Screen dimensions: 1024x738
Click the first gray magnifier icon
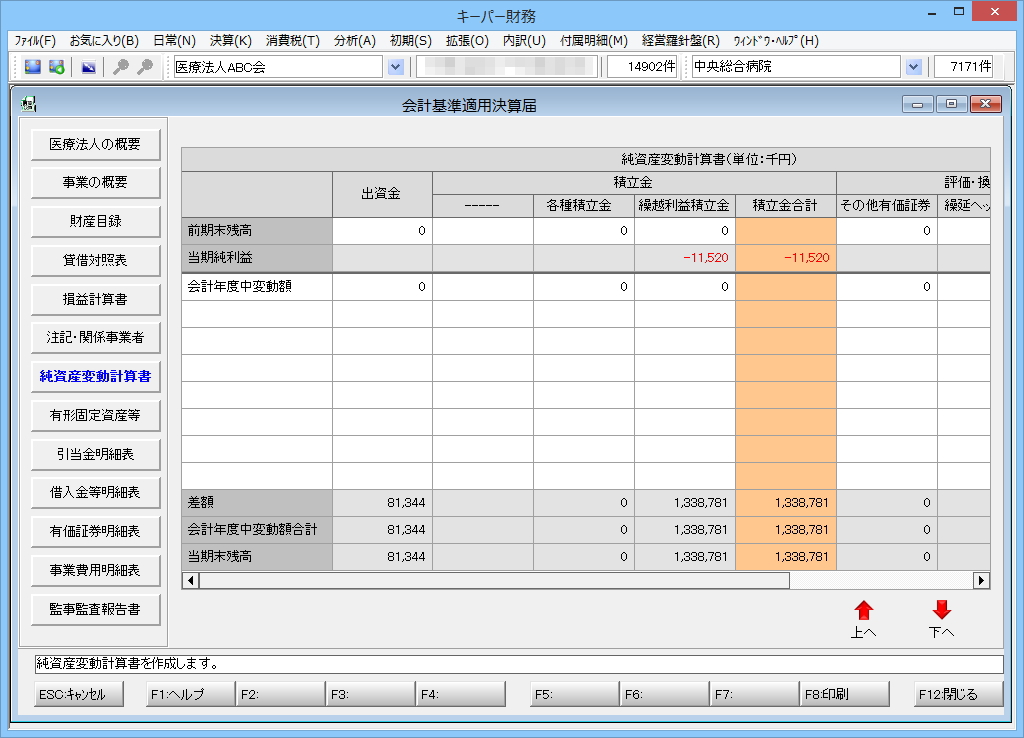coord(121,67)
